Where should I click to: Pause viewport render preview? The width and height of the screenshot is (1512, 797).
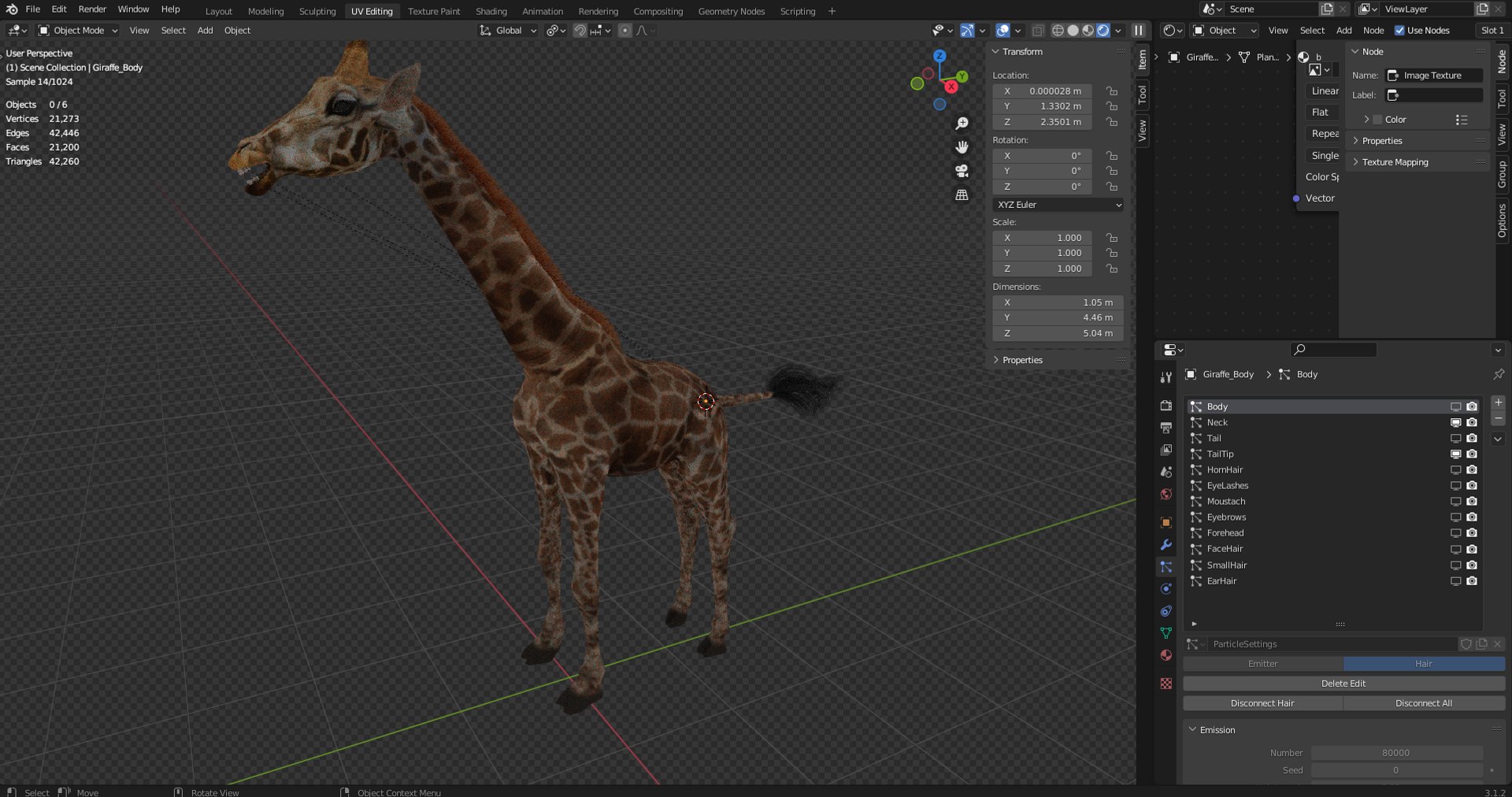[x=1138, y=30]
